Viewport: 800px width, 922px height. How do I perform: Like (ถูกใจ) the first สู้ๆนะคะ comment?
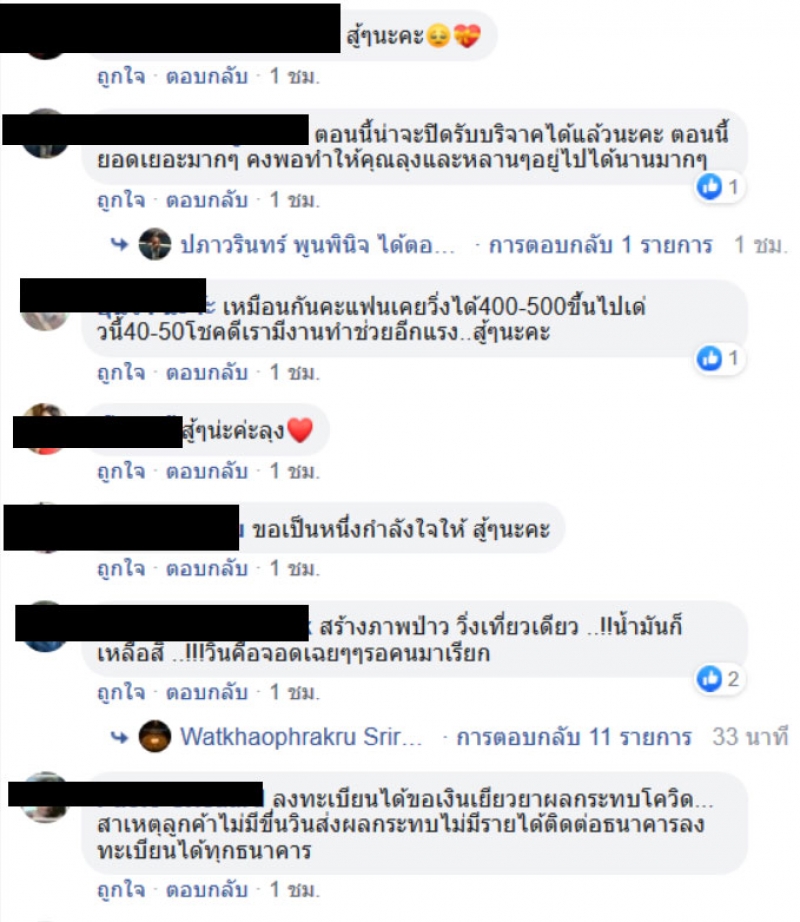121,76
